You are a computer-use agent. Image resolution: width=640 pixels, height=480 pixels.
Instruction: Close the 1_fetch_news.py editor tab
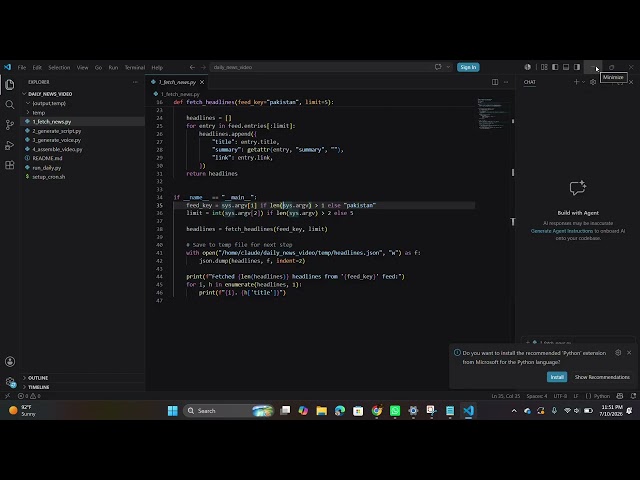(x=202, y=82)
